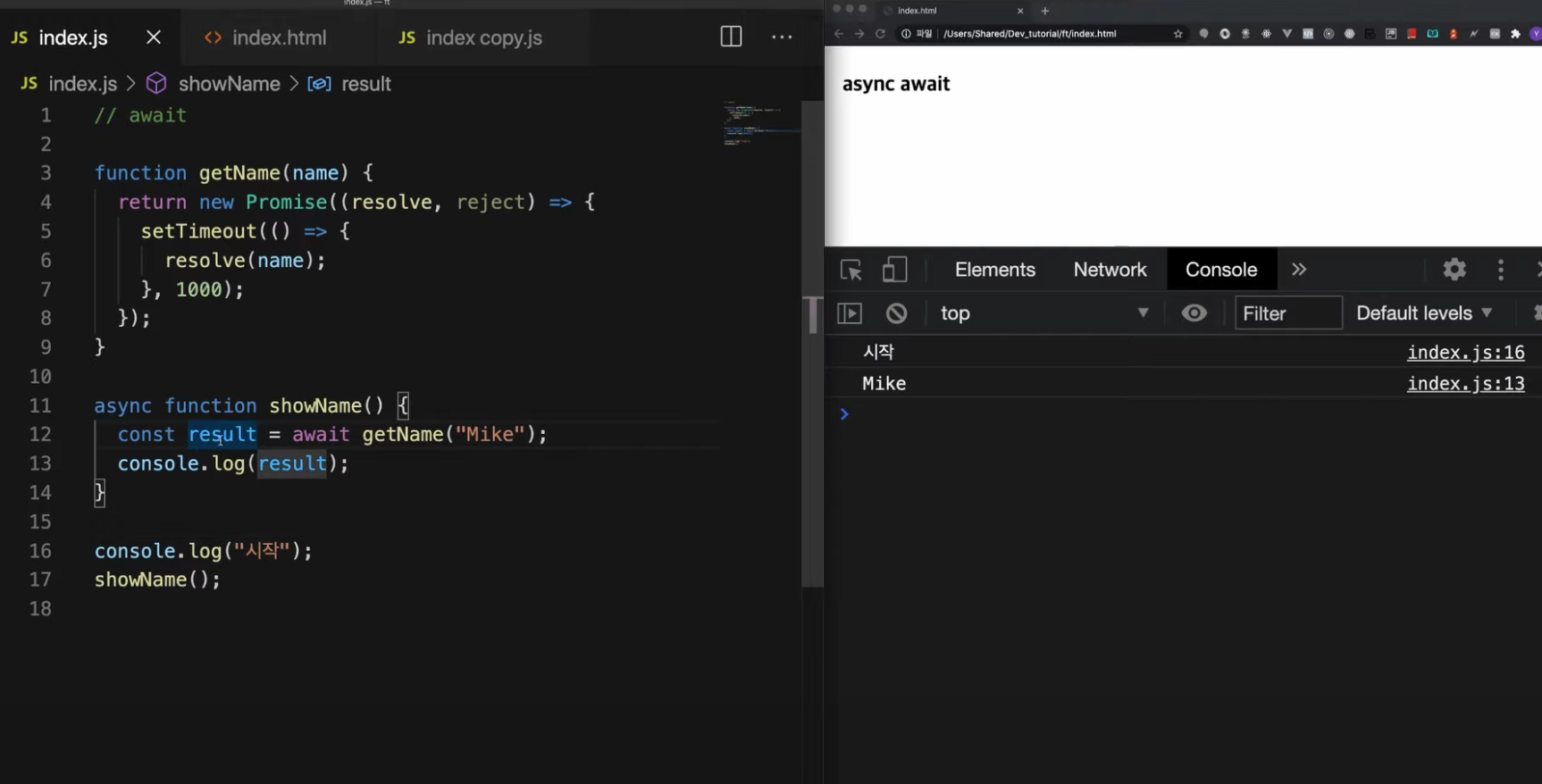The image size is (1542, 784).
Task: Open the purple profile avatar
Action: [x=1536, y=34]
